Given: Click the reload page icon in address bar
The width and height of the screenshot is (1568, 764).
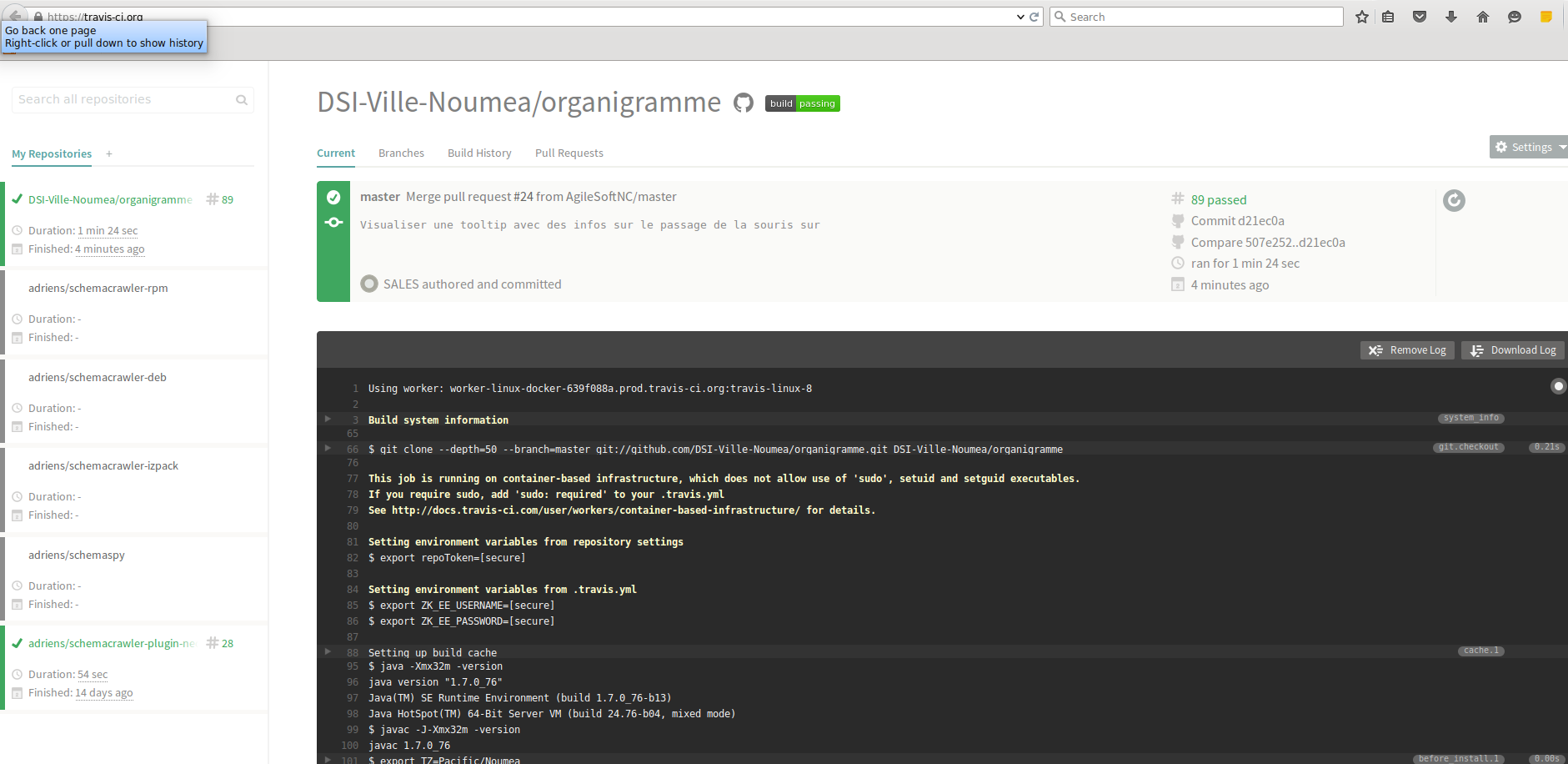Looking at the screenshot, I should point(1034,17).
